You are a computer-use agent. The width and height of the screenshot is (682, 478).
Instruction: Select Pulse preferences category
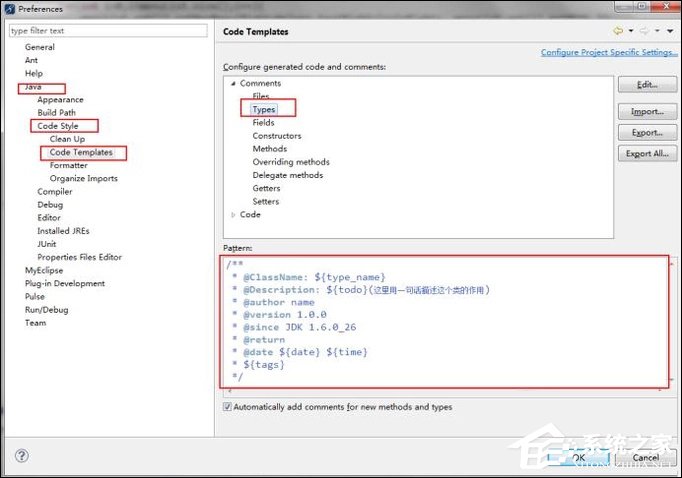tap(35, 296)
